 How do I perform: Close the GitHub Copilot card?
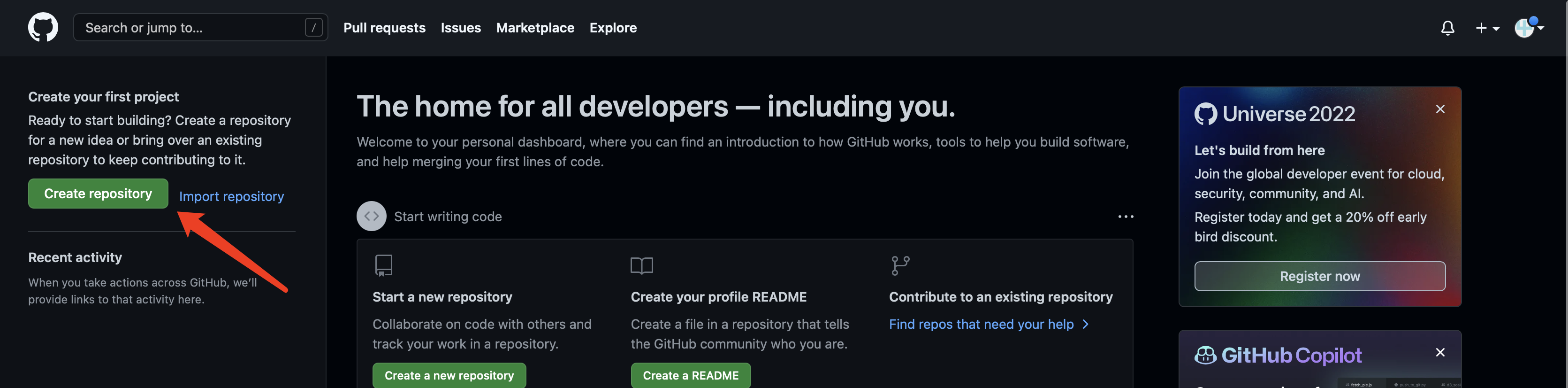1439,353
